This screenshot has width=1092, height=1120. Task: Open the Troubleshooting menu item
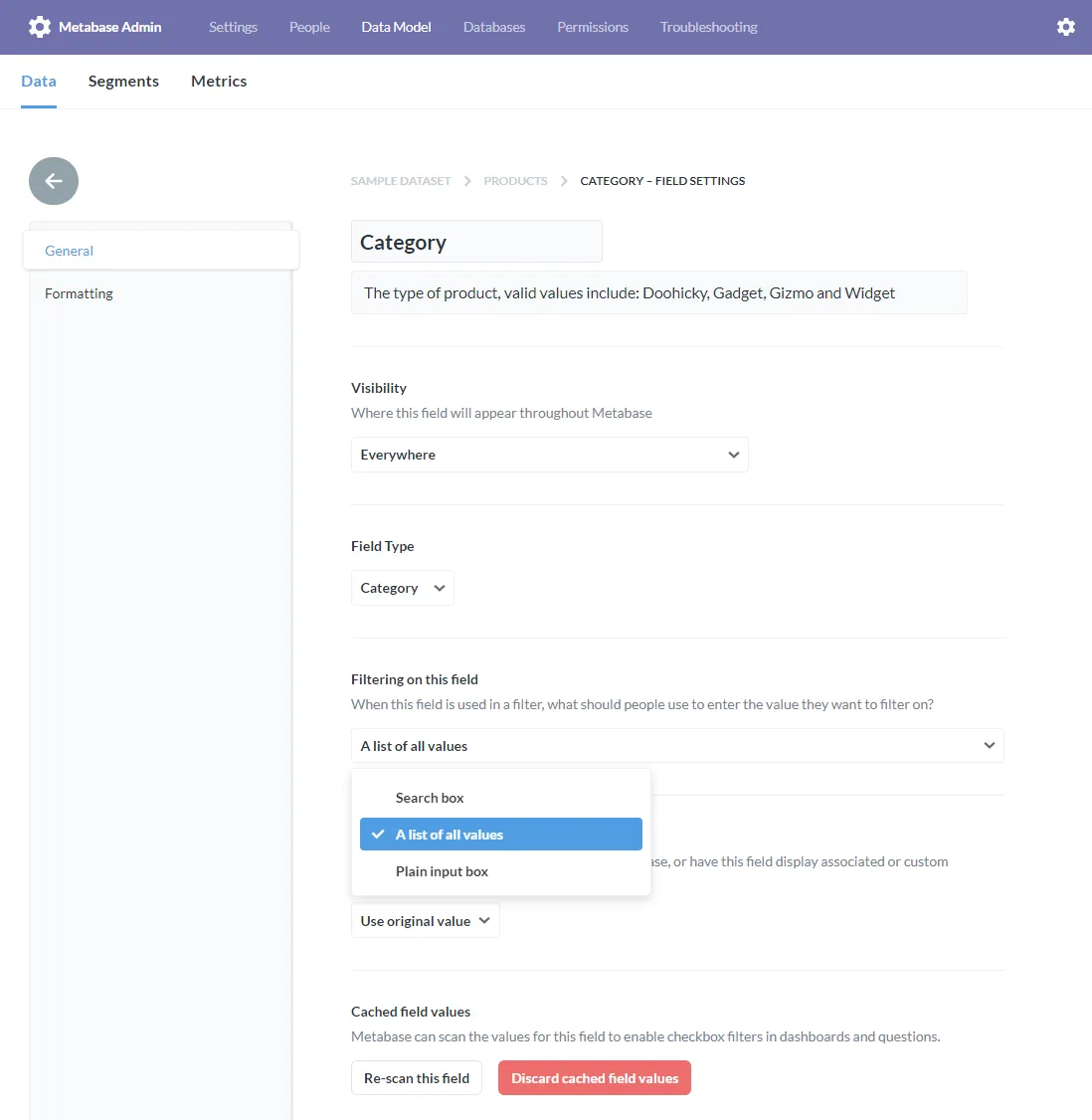coord(708,27)
